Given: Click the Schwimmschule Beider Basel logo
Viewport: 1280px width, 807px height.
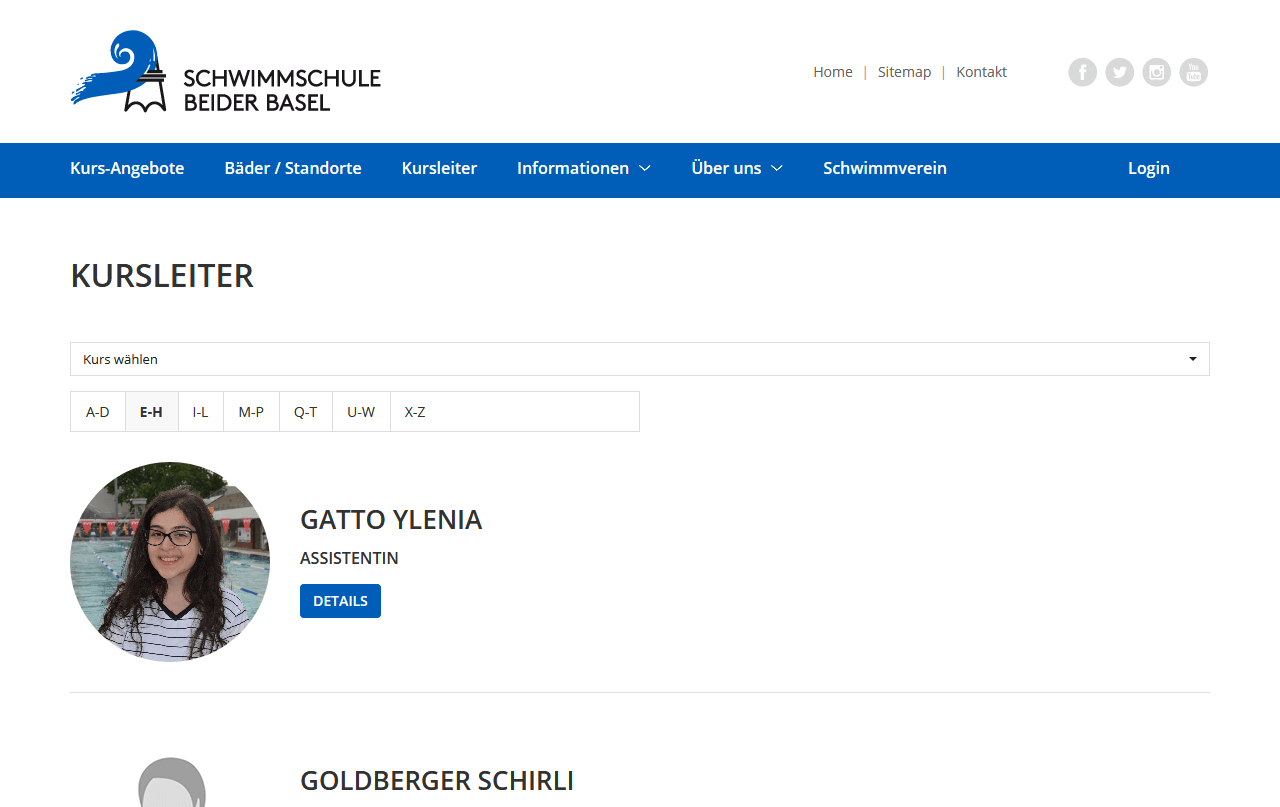Looking at the screenshot, I should (x=226, y=72).
